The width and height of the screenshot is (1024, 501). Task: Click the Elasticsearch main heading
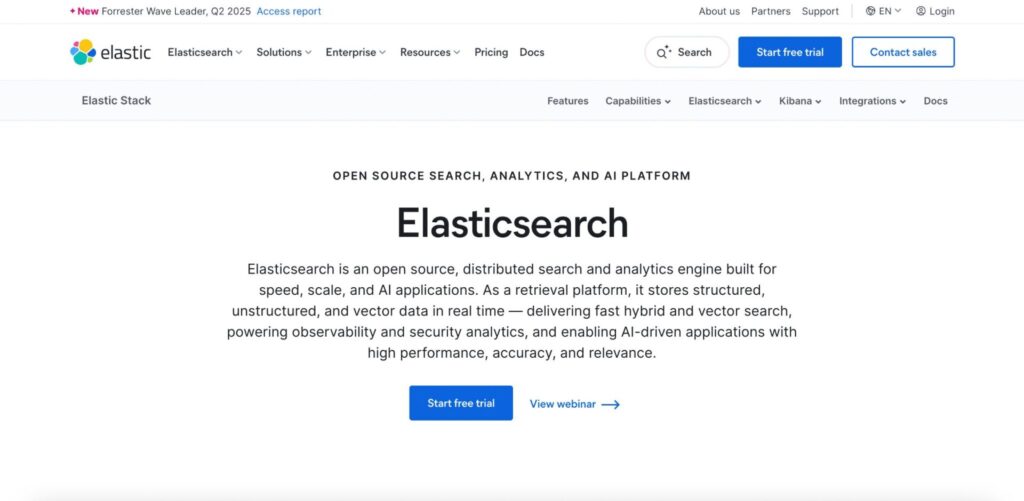[512, 223]
